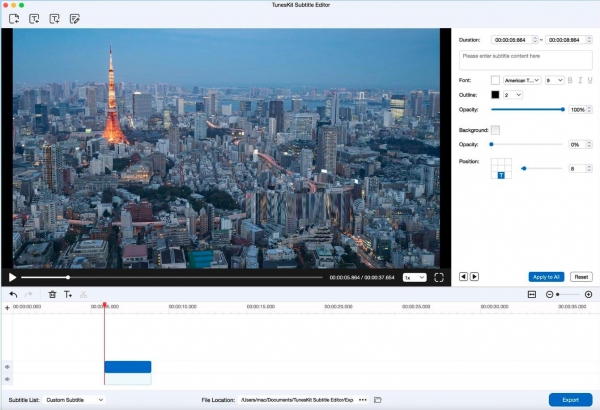Open the output folder icon
600x410 pixels.
tap(378, 400)
